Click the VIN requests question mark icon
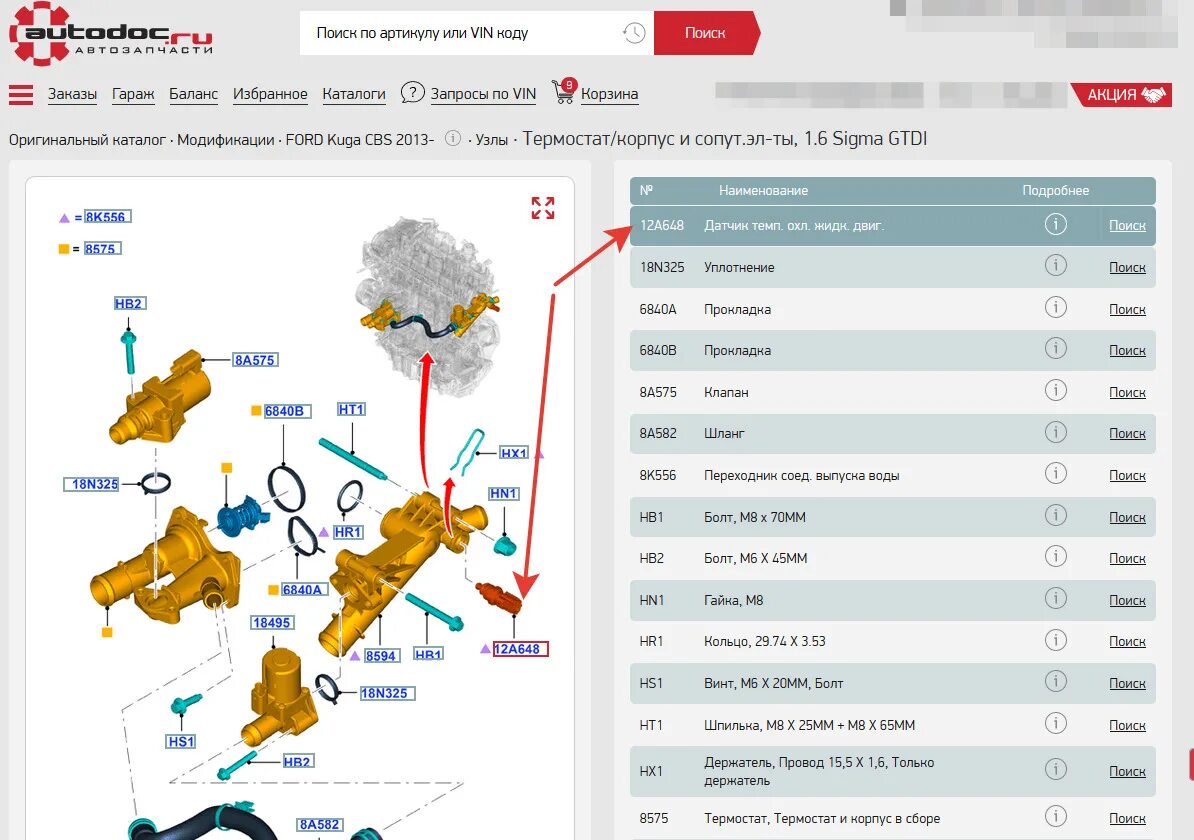The height and width of the screenshot is (840, 1194). pos(412,93)
